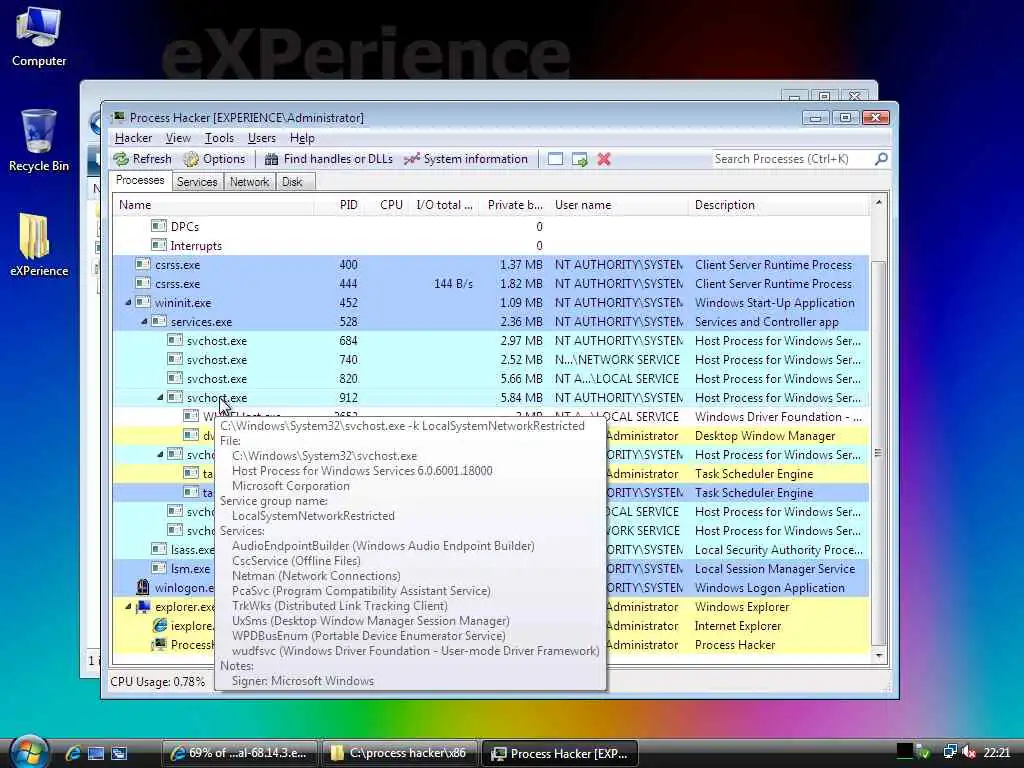Click the network tray icon
This screenshot has height=768, width=1024.
(950, 753)
